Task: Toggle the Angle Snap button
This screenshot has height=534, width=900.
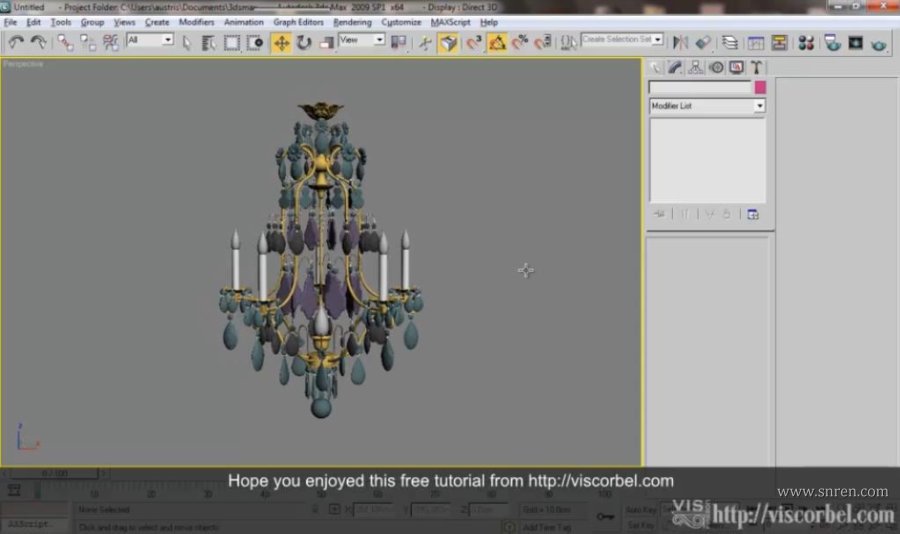Action: (x=497, y=42)
